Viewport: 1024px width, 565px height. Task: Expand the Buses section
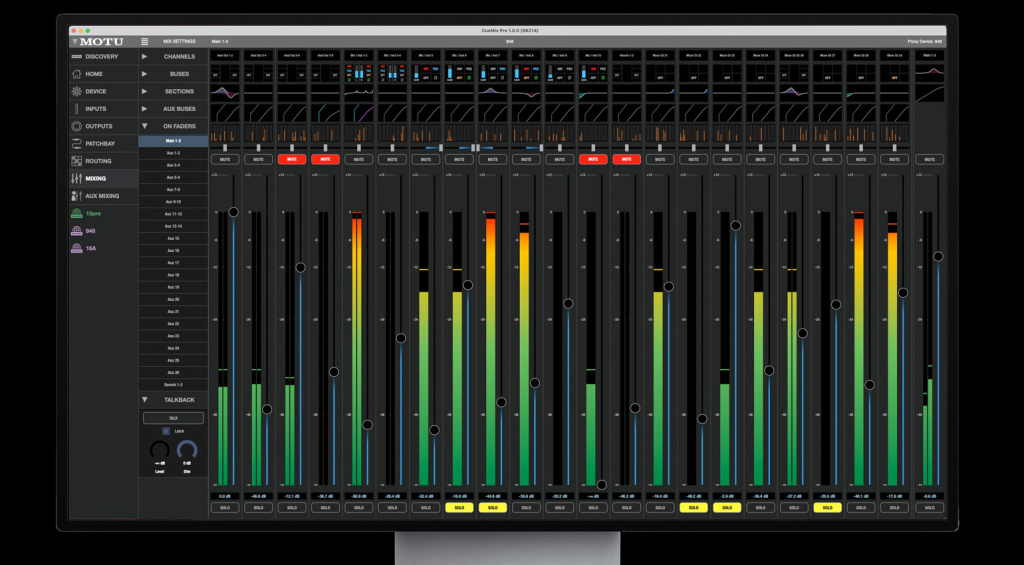click(x=144, y=74)
